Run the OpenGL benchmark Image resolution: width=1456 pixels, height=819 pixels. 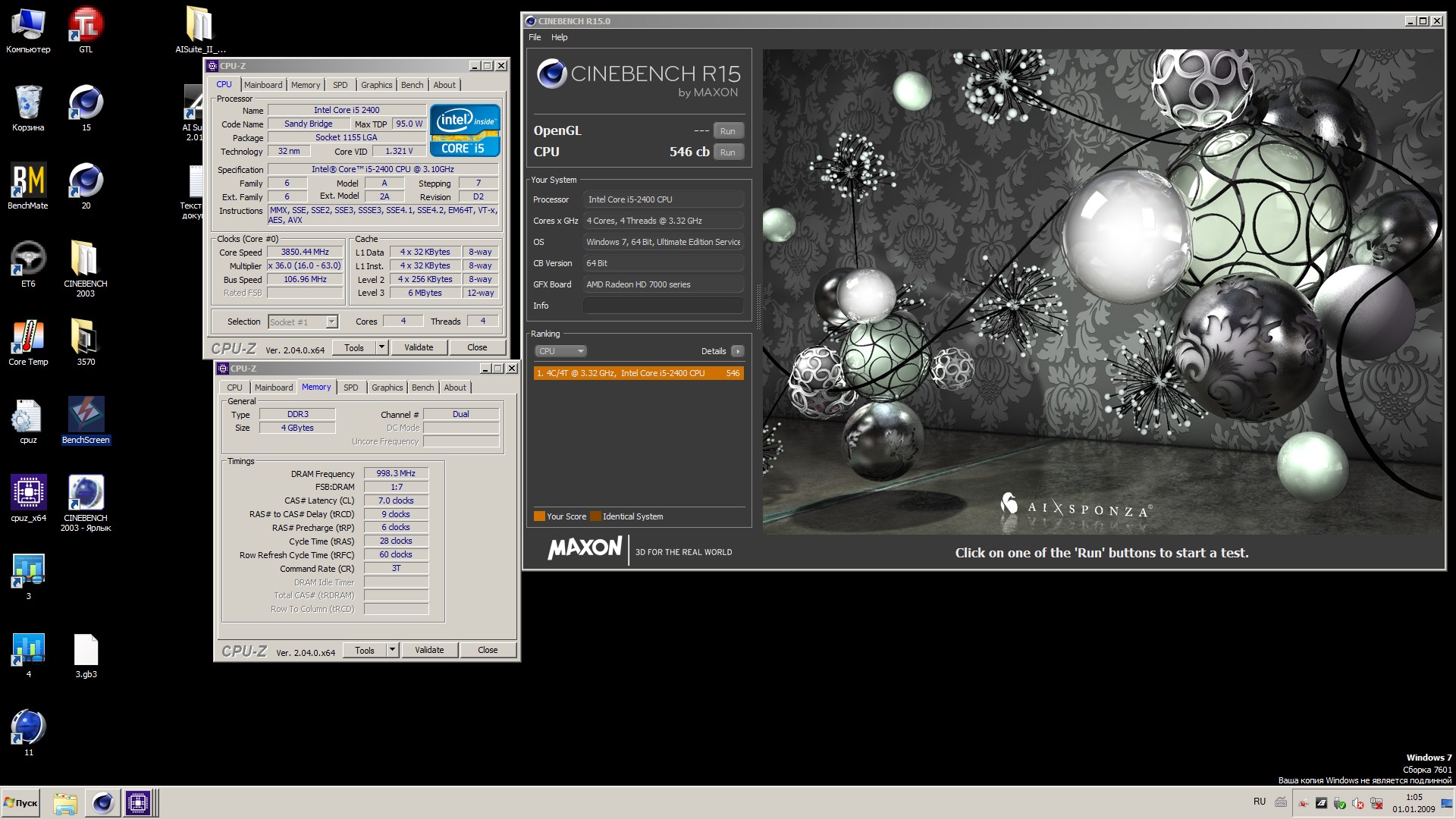click(x=728, y=131)
